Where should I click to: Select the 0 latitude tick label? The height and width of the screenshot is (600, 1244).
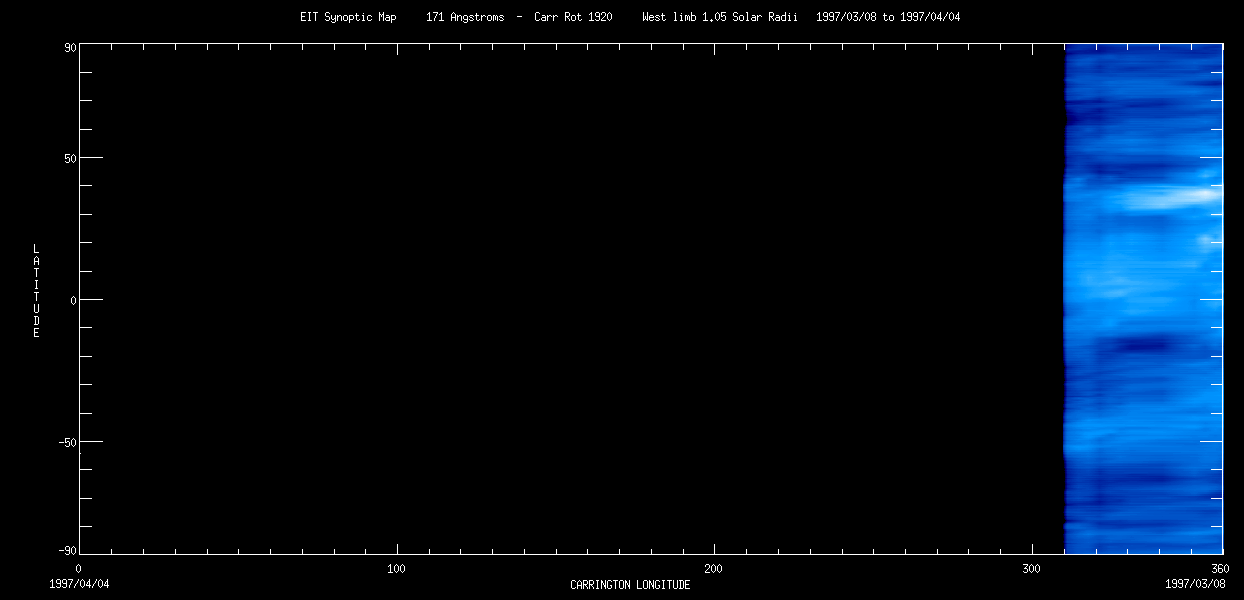[x=73, y=300]
